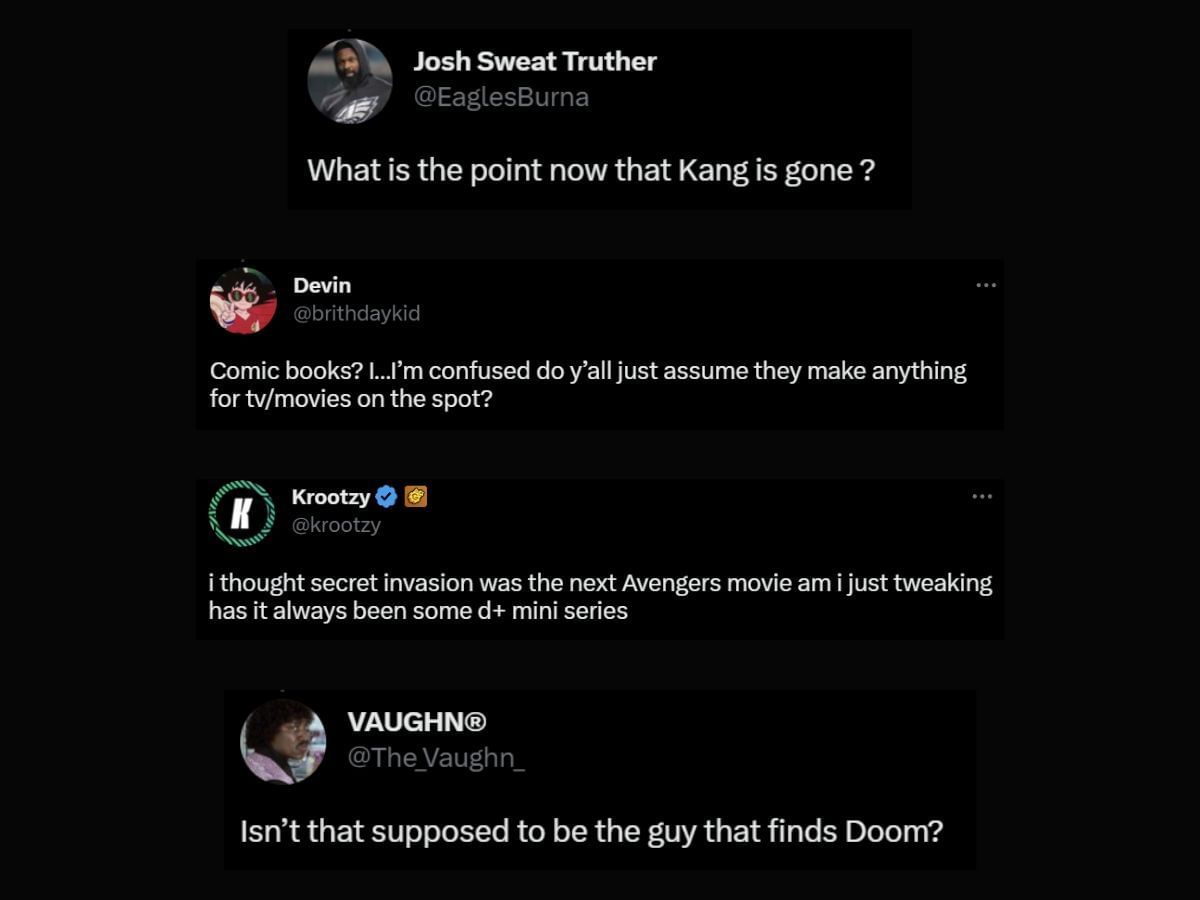Click the Krootzy K logo avatar
Screen dimensions: 1200x900
tap(241, 513)
